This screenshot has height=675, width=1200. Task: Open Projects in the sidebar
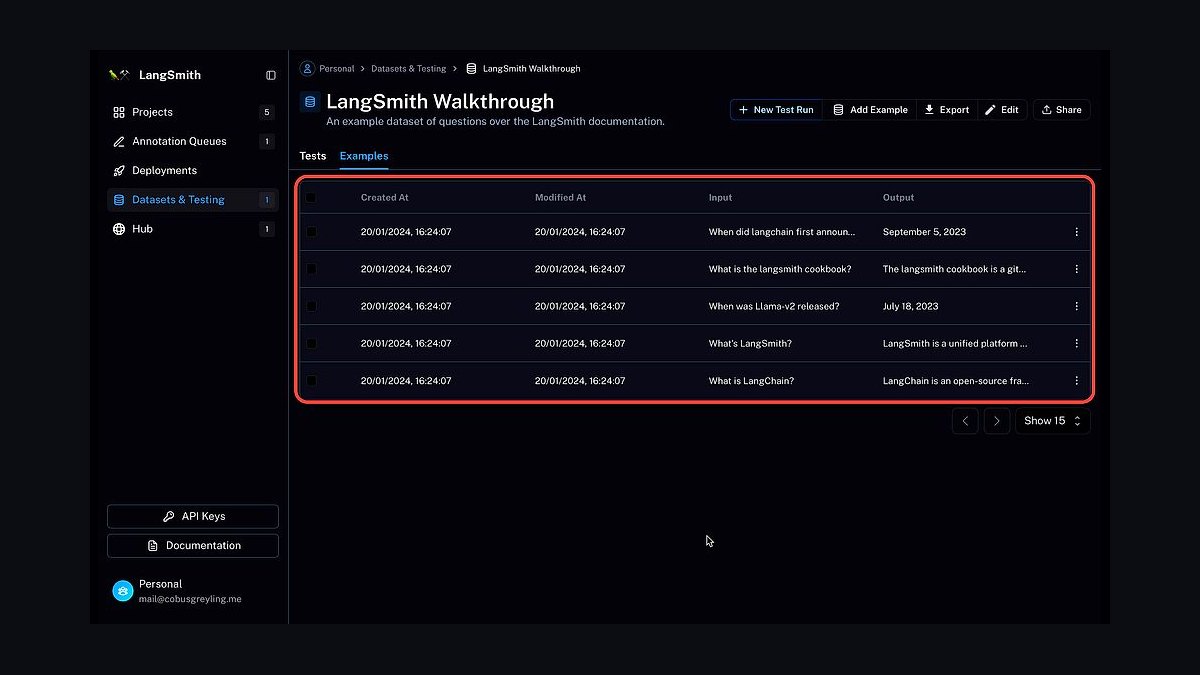[x=192, y=112]
